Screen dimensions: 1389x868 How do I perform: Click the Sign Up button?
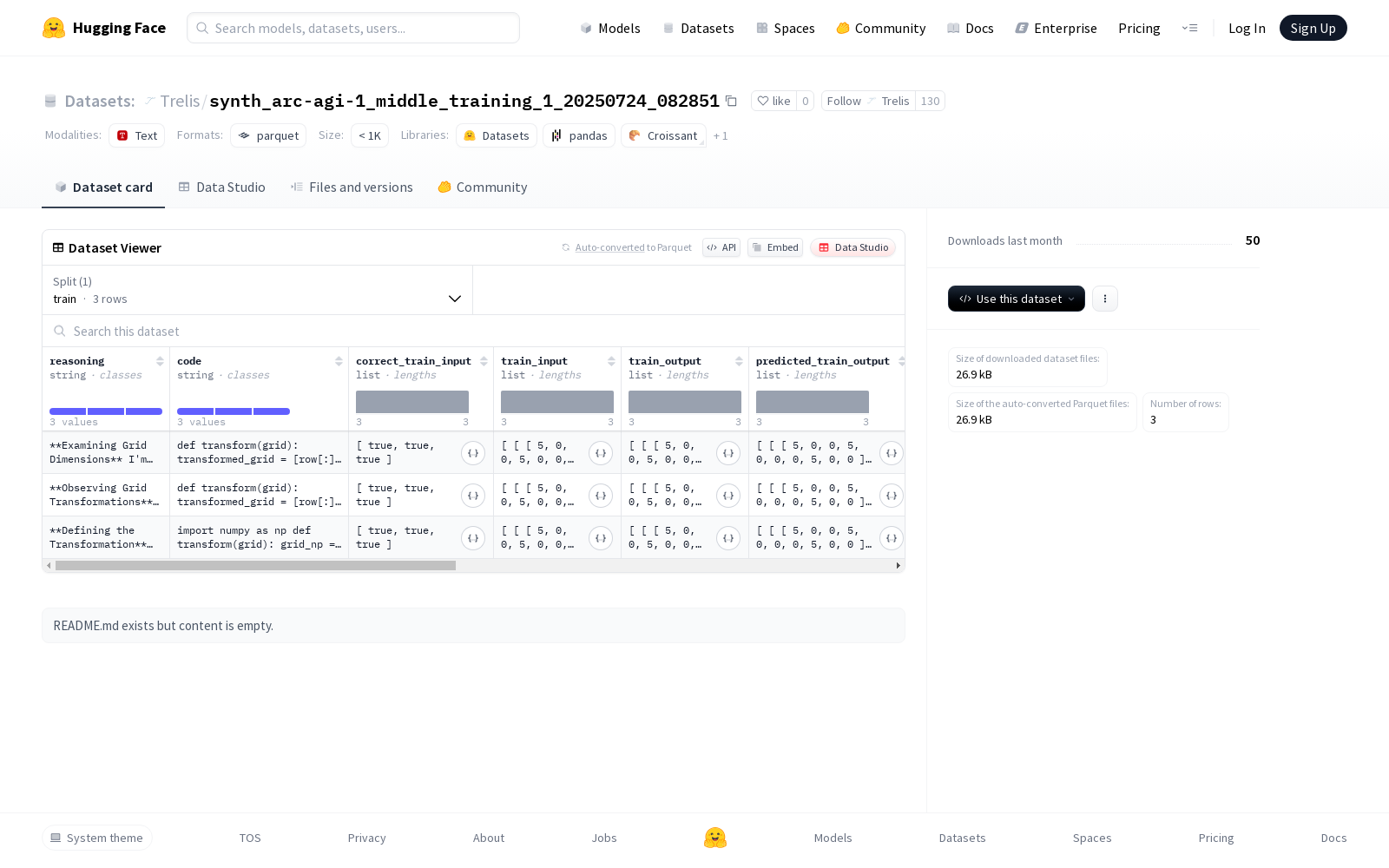(1313, 28)
